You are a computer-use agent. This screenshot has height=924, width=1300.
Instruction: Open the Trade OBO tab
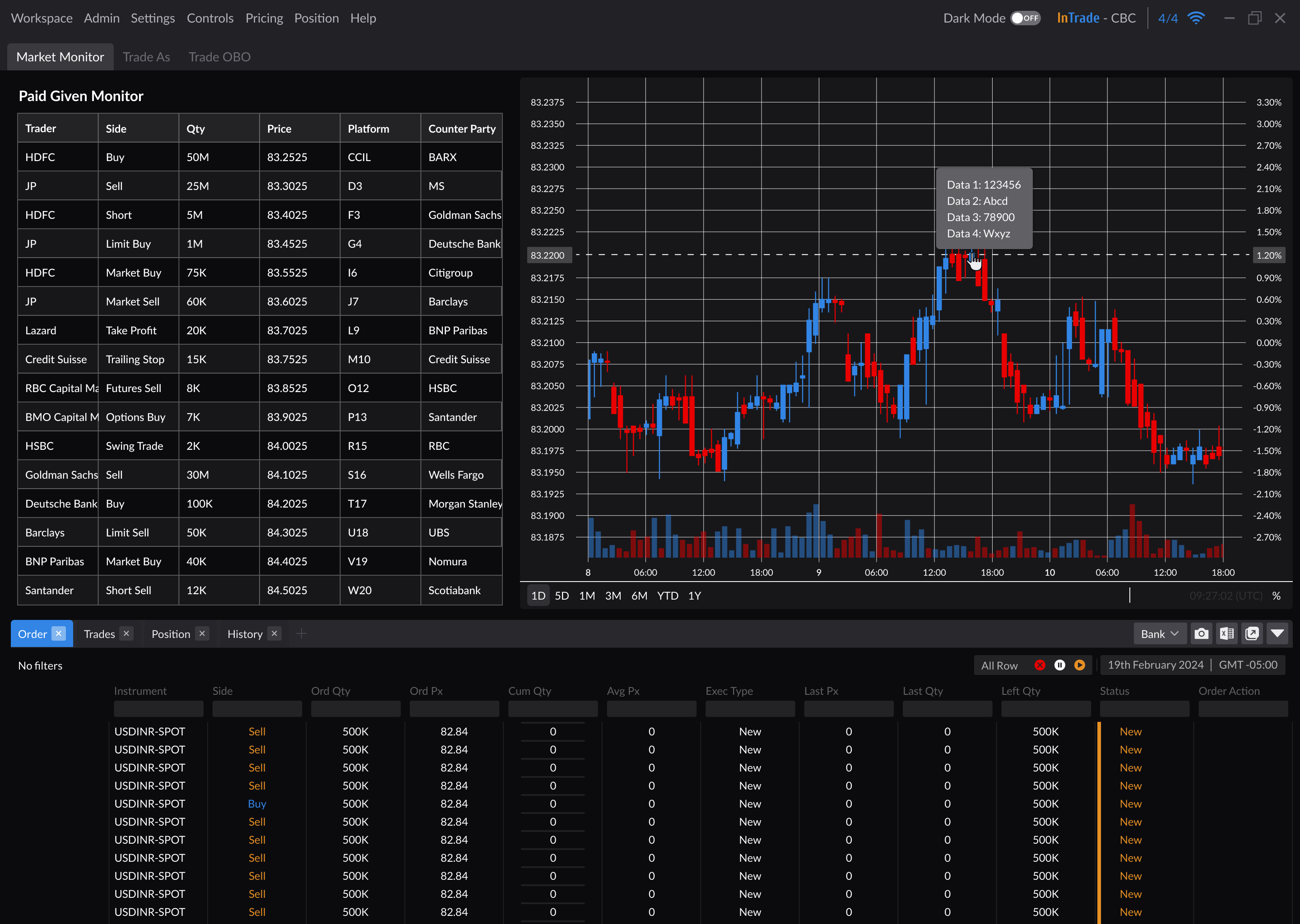point(220,57)
